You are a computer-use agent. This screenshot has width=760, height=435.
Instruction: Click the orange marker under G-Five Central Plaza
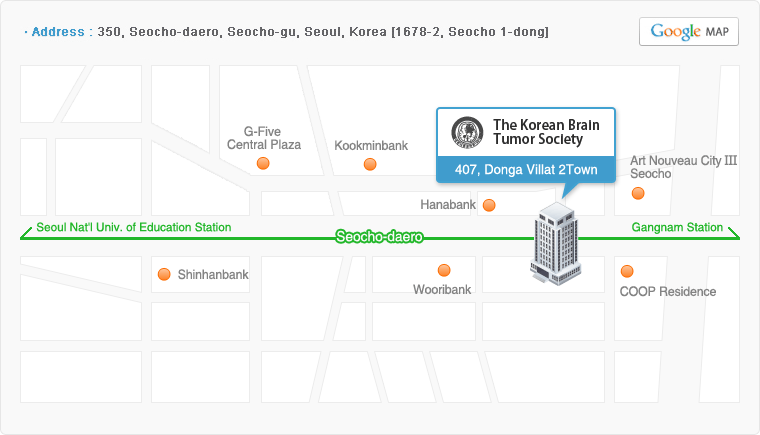[x=263, y=163]
